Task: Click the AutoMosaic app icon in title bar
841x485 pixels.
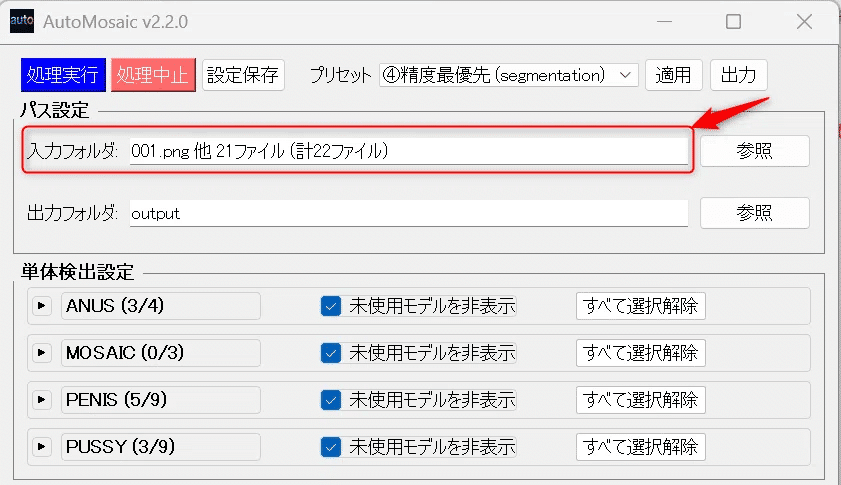Action: (x=22, y=21)
